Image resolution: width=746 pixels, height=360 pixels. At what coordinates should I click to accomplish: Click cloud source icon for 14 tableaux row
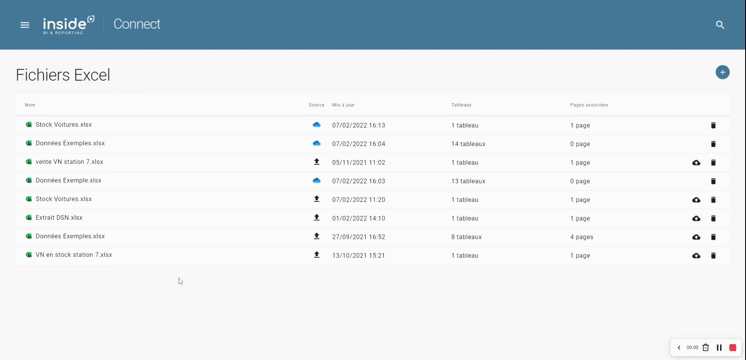[x=316, y=144]
